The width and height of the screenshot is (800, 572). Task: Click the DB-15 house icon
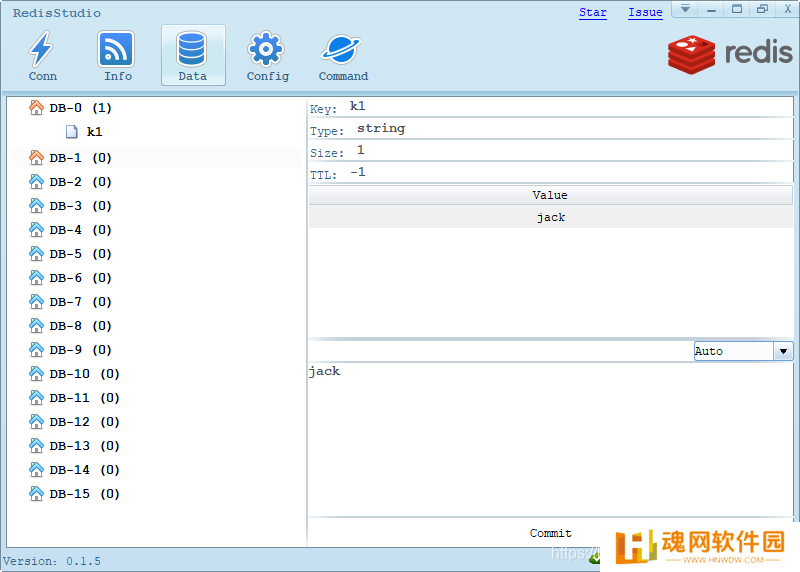pyautogui.click(x=36, y=493)
